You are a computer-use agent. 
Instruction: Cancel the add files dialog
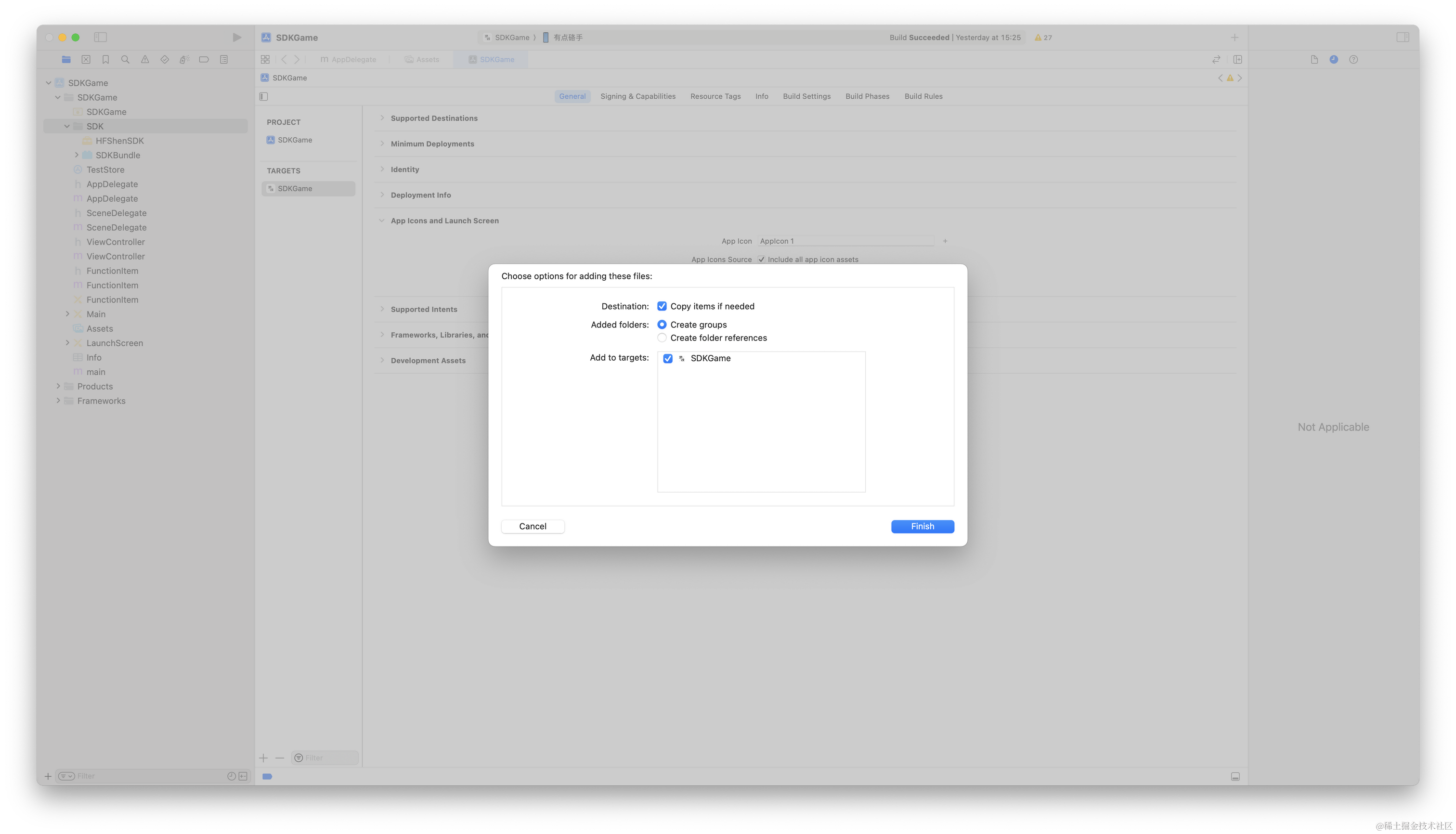(533, 526)
